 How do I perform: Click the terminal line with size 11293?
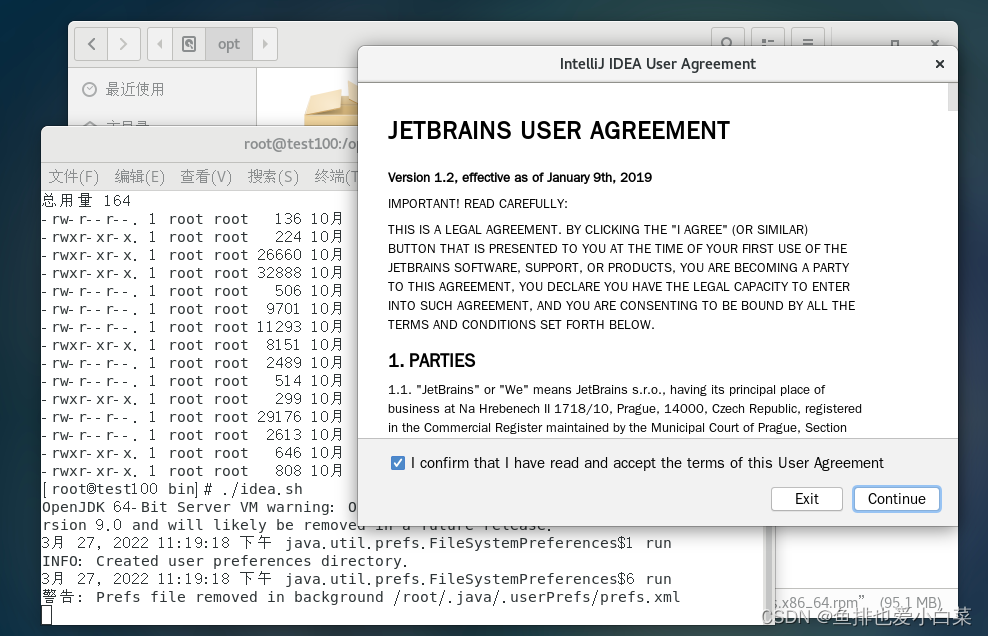(x=192, y=327)
